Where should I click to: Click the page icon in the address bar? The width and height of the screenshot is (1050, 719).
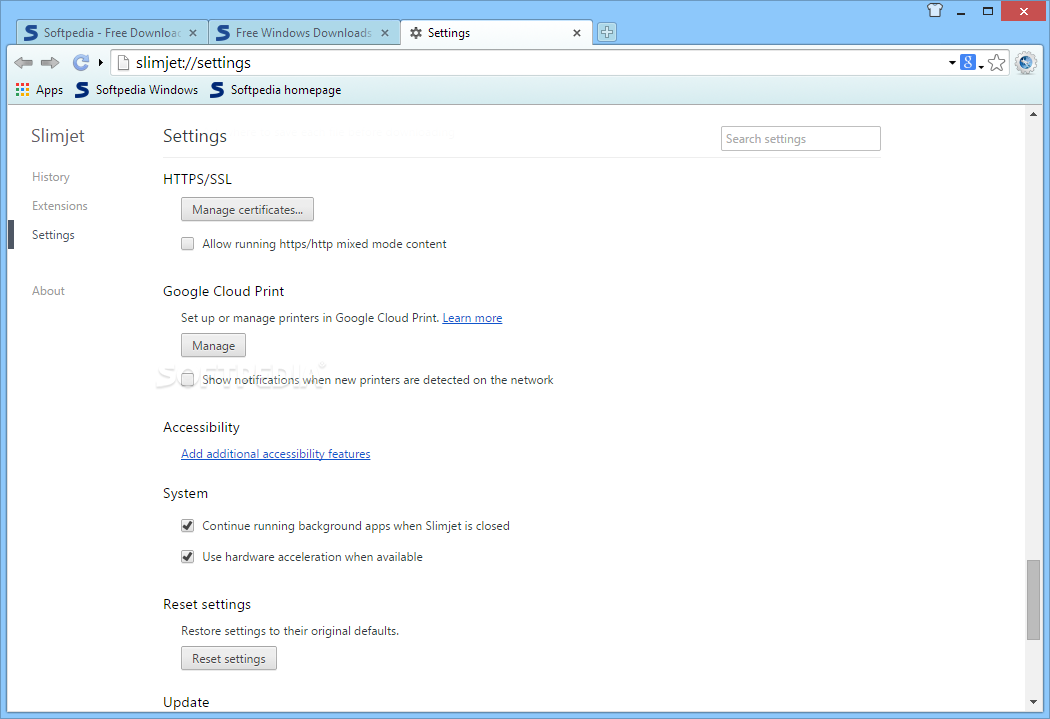(x=123, y=63)
